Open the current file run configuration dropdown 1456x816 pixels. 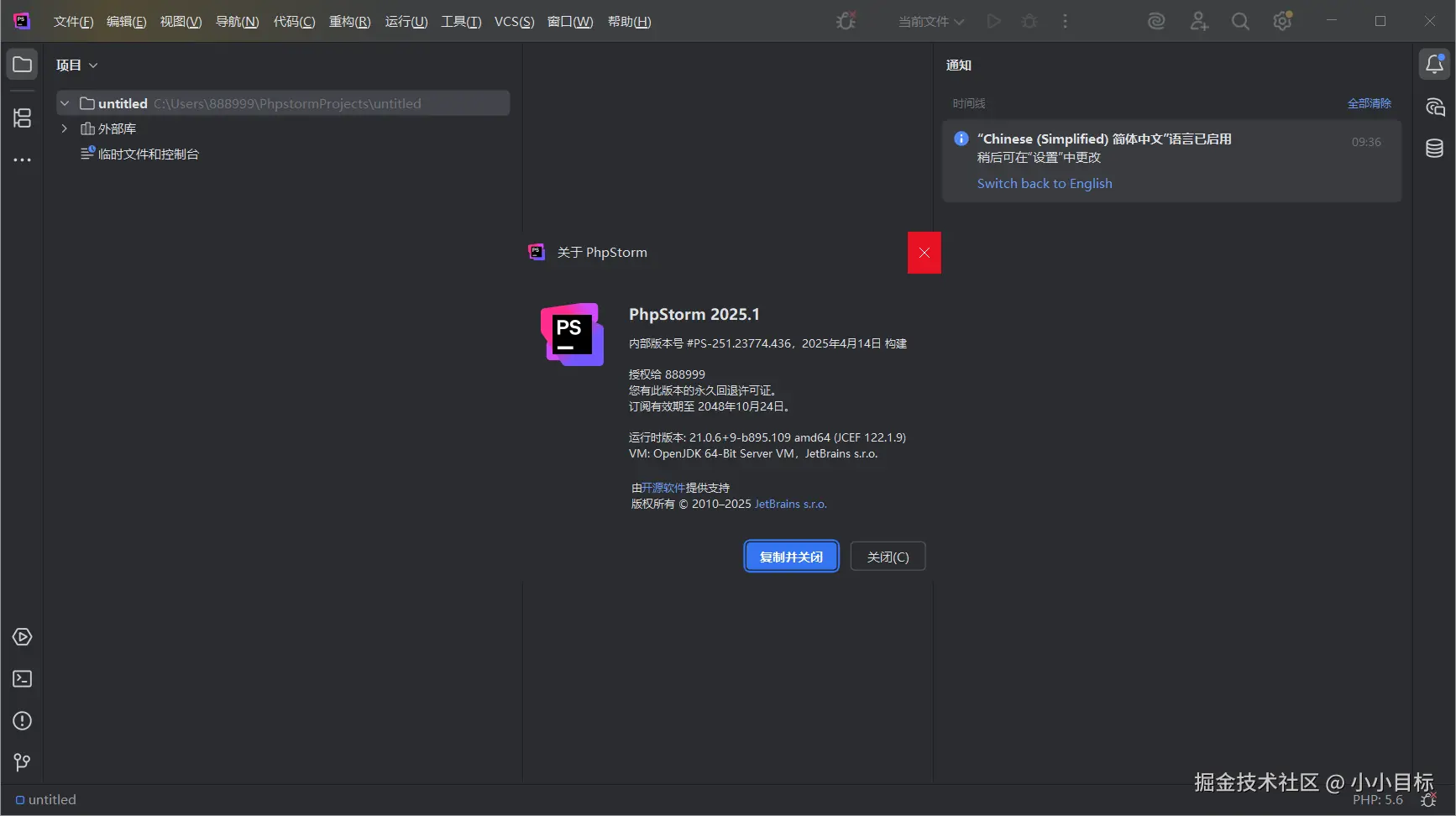pyautogui.click(x=931, y=22)
